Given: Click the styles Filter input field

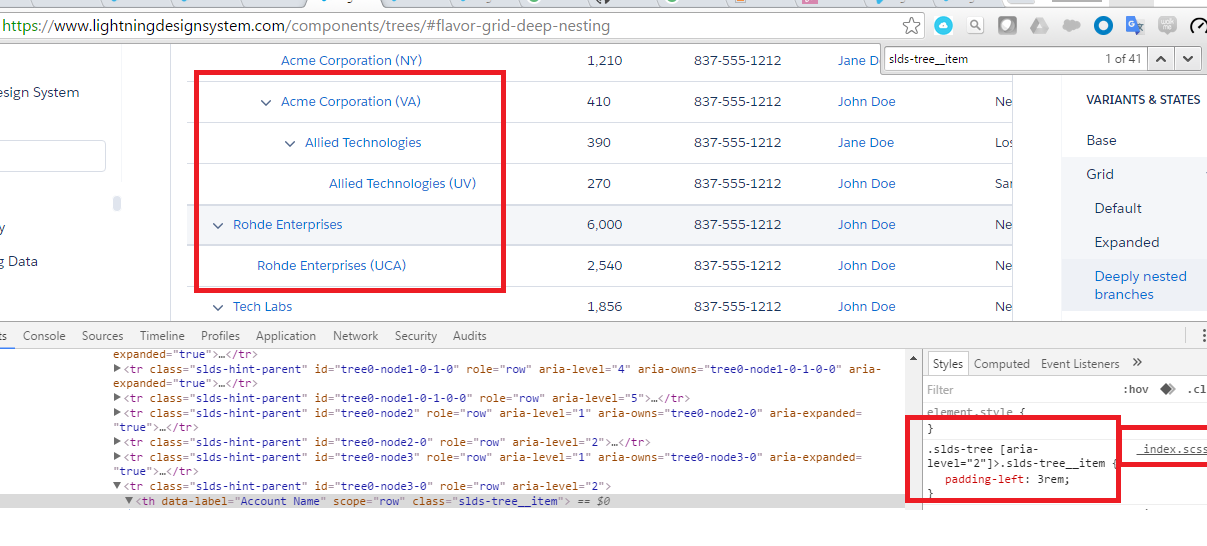Looking at the screenshot, I should tap(1010, 390).
